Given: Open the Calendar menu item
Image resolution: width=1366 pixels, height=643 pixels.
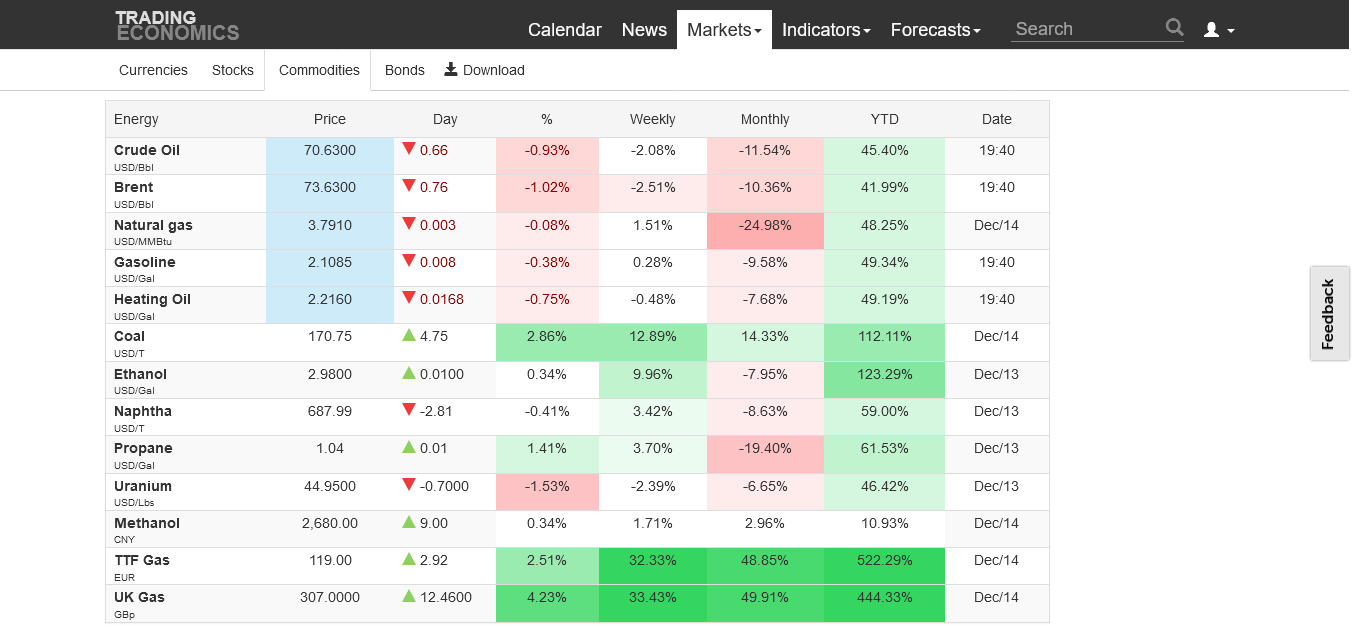Looking at the screenshot, I should coord(565,30).
